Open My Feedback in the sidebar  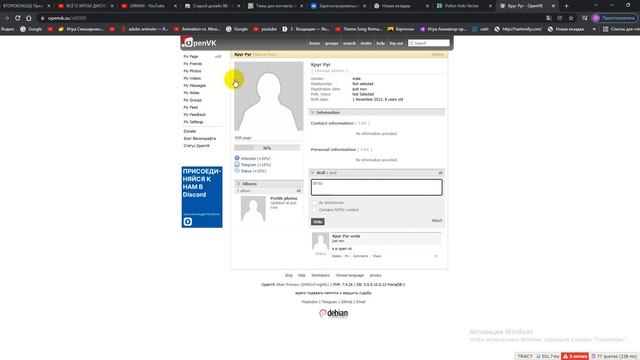[195, 115]
